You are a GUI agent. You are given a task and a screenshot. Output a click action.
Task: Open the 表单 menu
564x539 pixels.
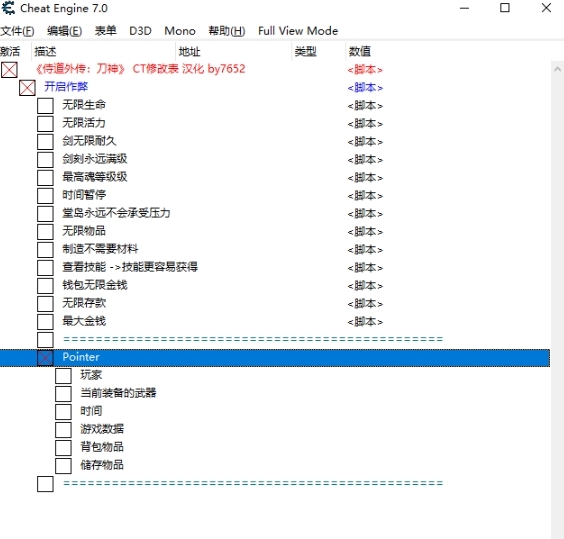click(x=105, y=31)
